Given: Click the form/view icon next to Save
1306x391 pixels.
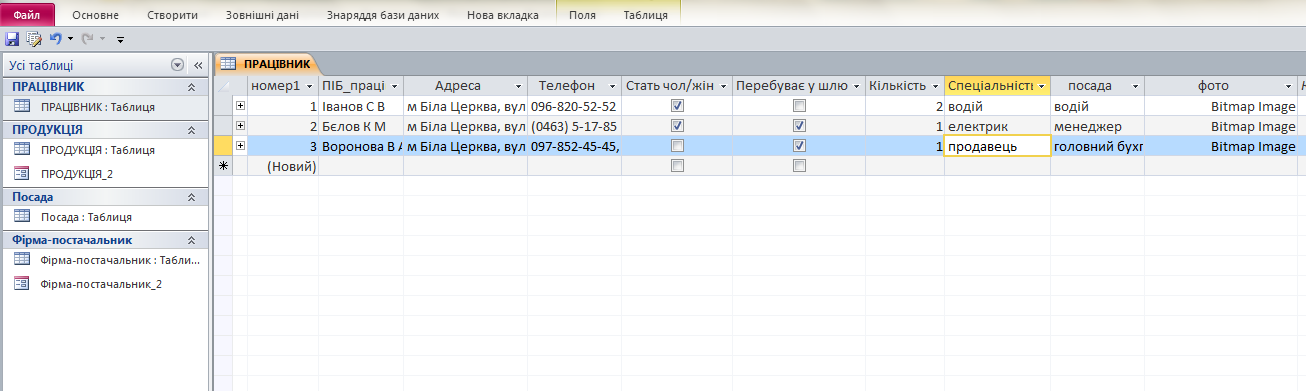Looking at the screenshot, I should 33,39.
